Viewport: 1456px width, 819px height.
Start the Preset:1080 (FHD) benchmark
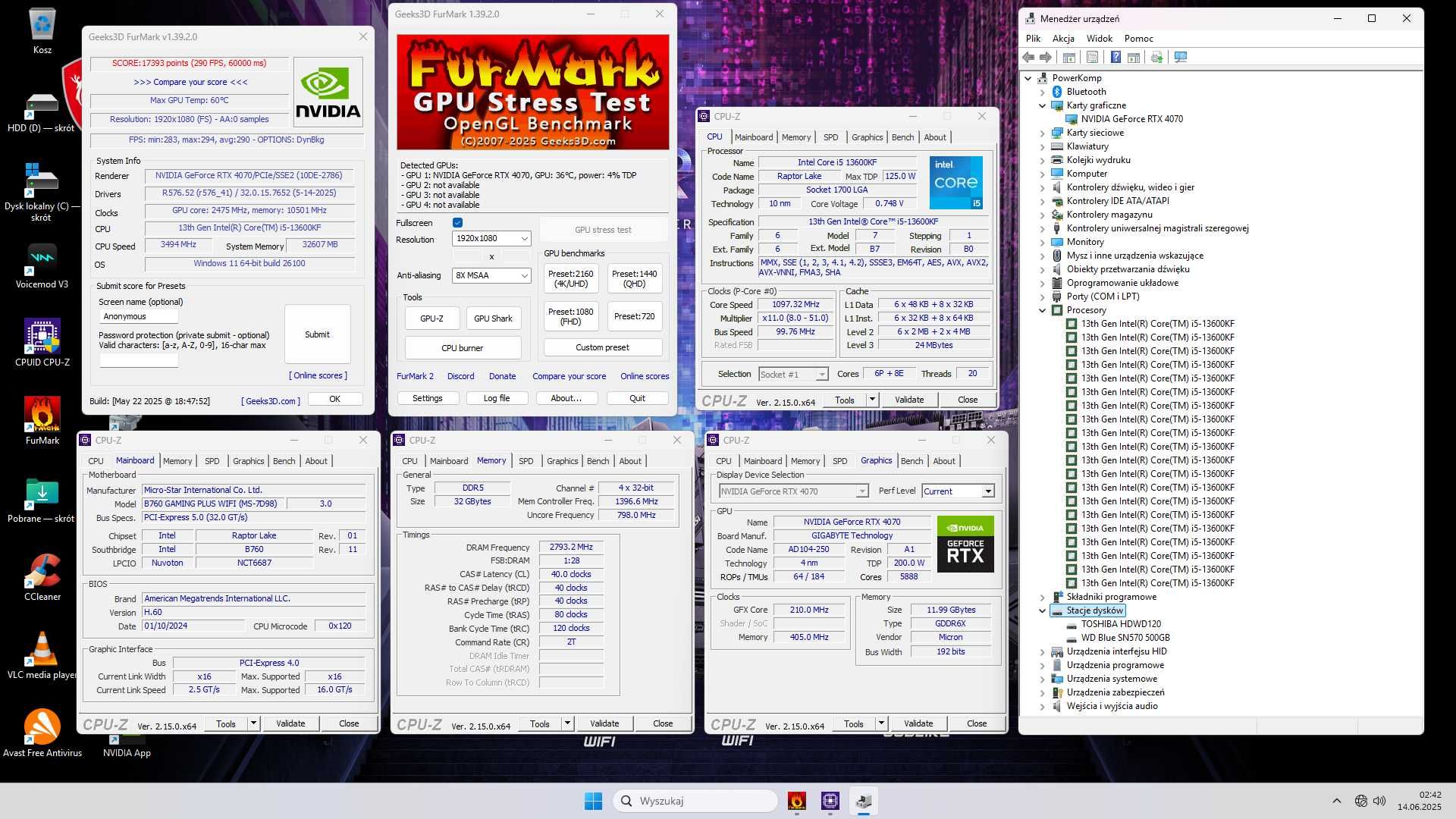coord(570,316)
